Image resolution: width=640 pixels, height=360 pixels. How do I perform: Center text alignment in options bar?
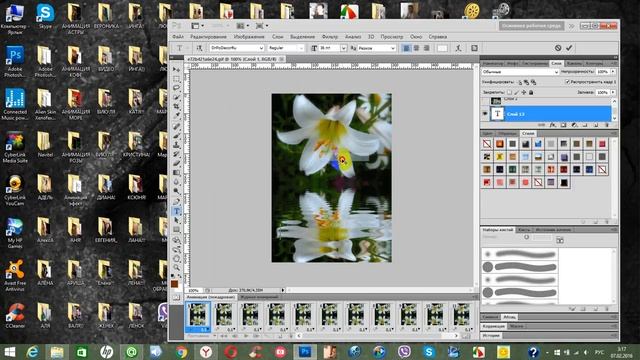tap(416, 48)
